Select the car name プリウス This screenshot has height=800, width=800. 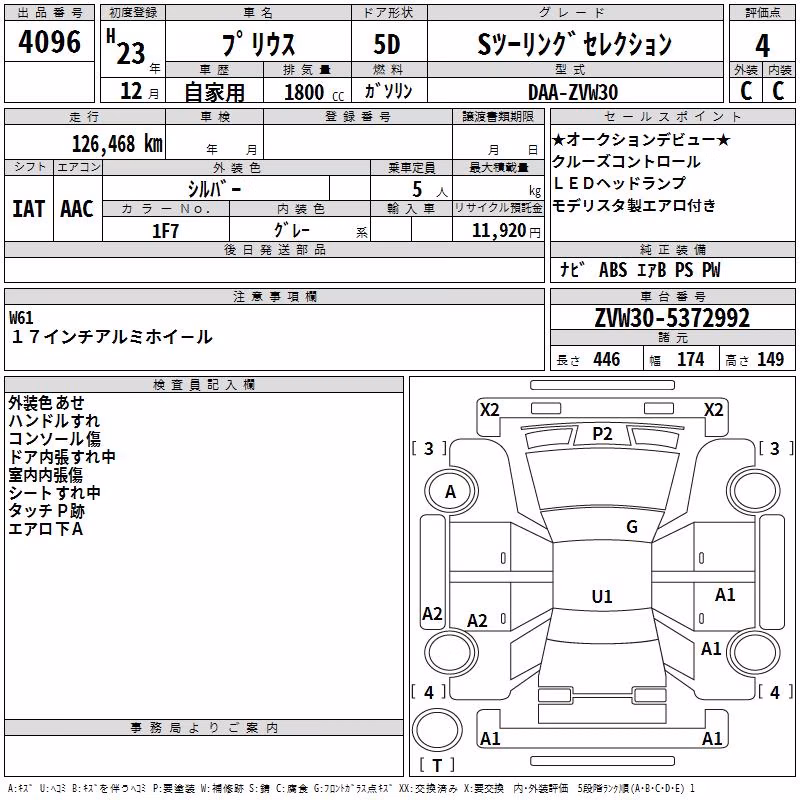pyautogui.click(x=258, y=44)
